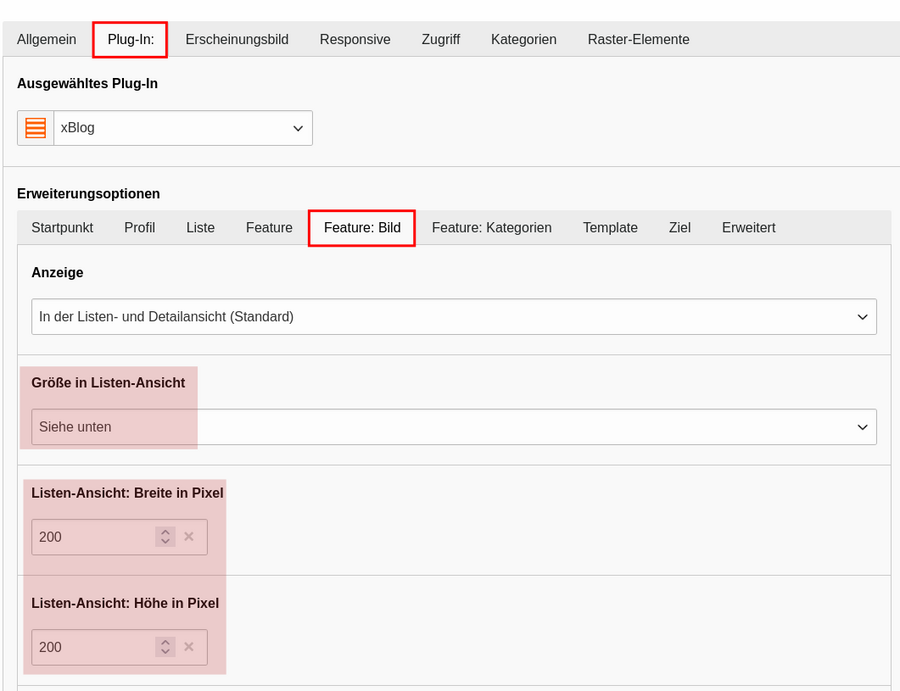The height and width of the screenshot is (691, 900).
Task: Go to the Zugriff tab
Action: coord(441,40)
